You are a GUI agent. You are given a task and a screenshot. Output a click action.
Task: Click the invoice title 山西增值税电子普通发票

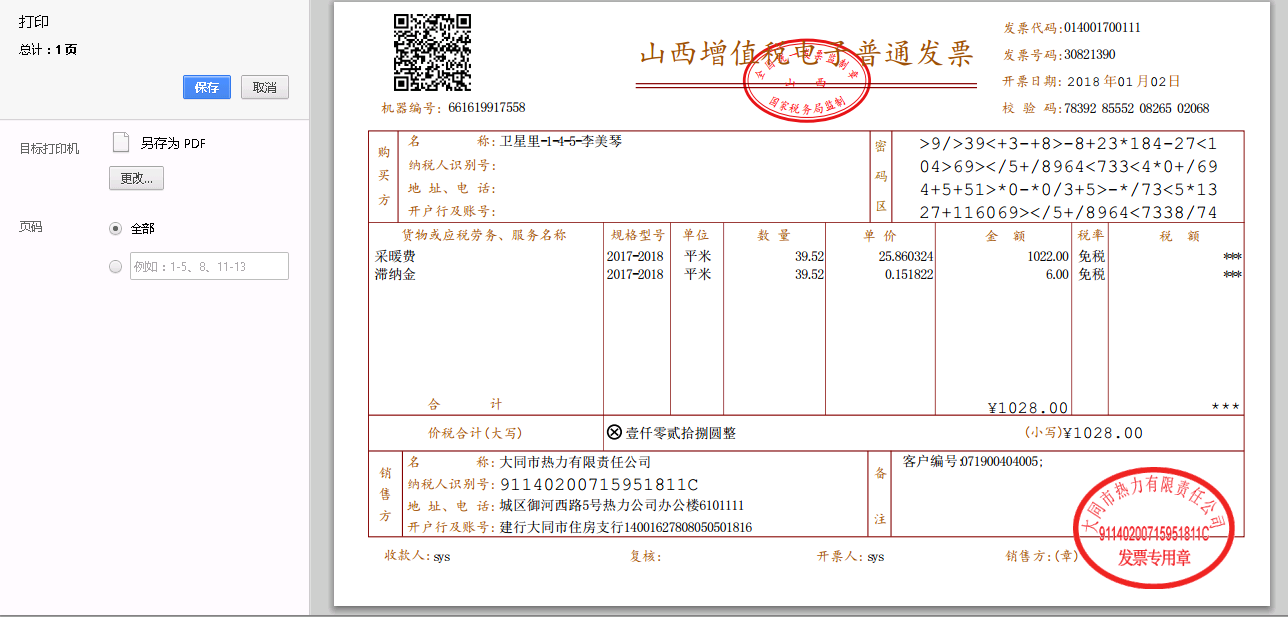pyautogui.click(x=806, y=54)
